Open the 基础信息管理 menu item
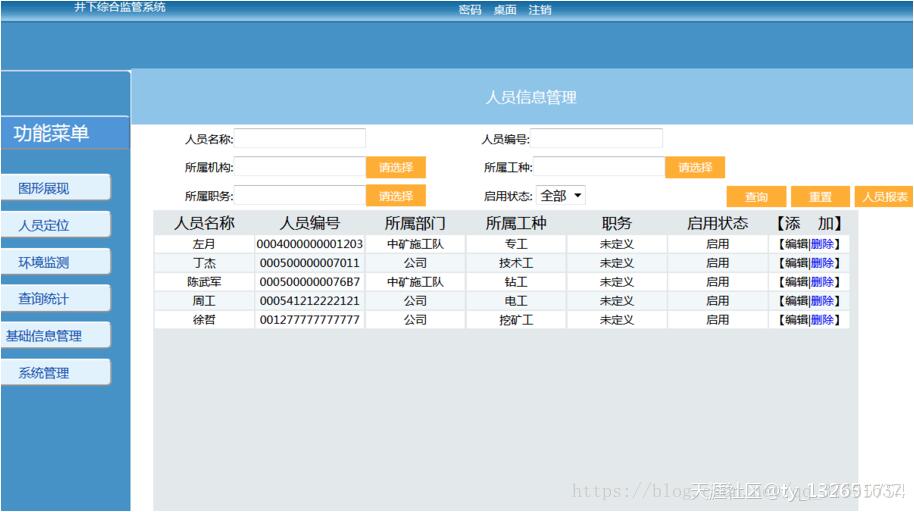The image size is (914, 512). coord(55,335)
